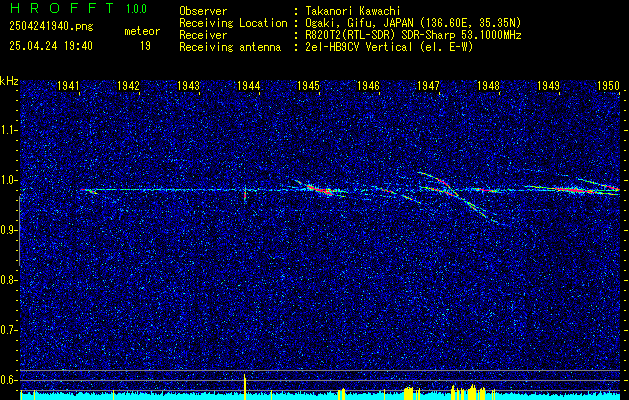Image resolution: width=629 pixels, height=400 pixels.
Task: Click the 1947 time axis marker
Action: click(x=428, y=85)
